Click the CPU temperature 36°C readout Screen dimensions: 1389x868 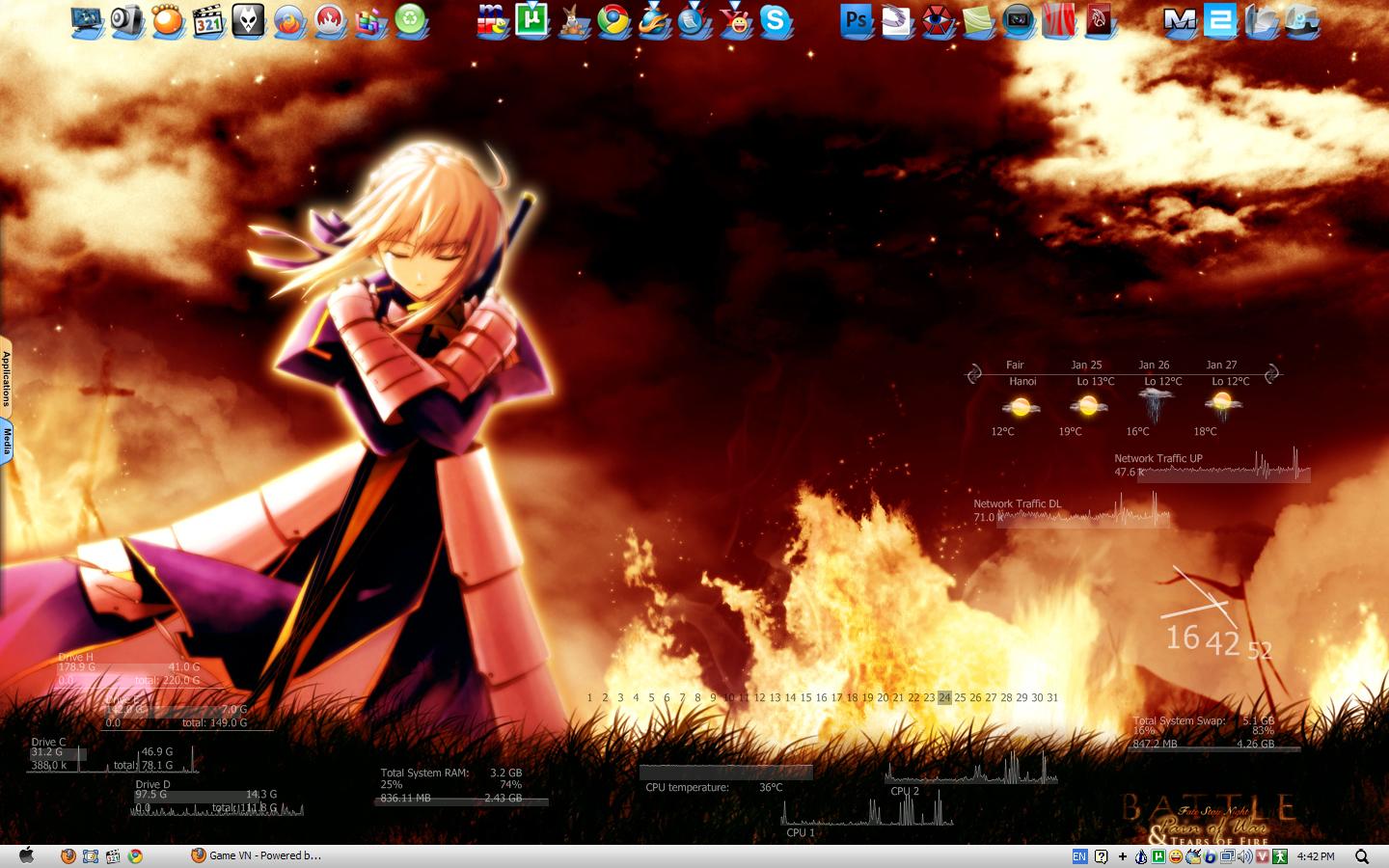click(714, 787)
